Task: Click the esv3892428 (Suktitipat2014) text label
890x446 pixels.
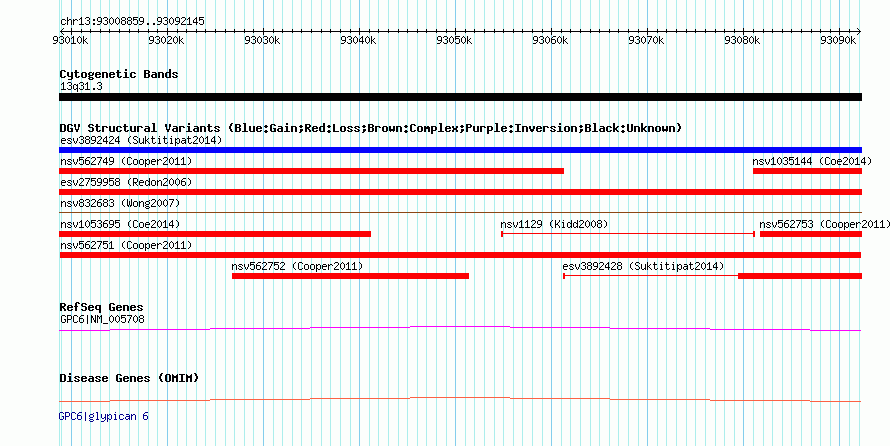Action: [x=643, y=266]
